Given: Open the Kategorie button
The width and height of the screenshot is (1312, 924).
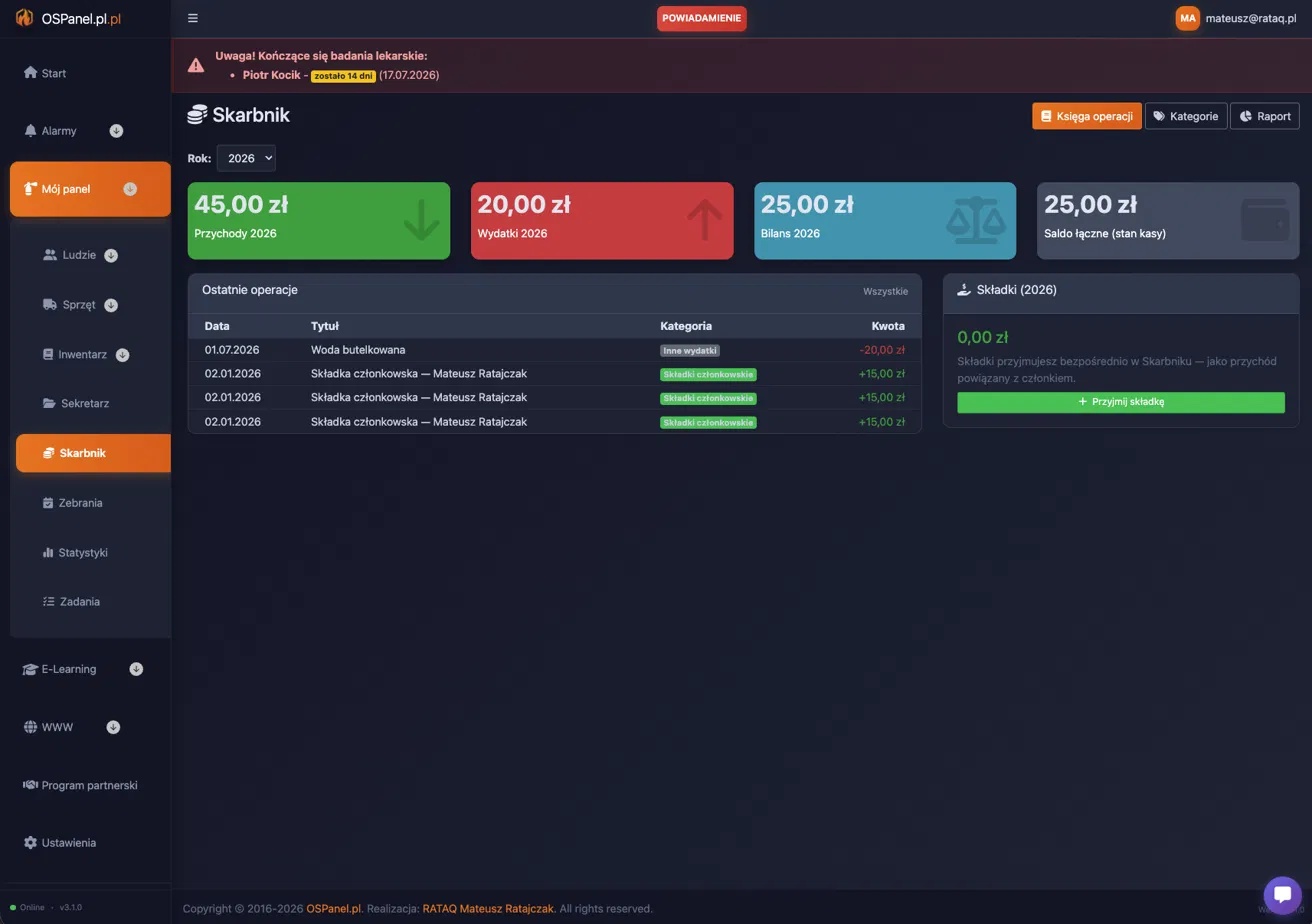Looking at the screenshot, I should (x=1186, y=116).
